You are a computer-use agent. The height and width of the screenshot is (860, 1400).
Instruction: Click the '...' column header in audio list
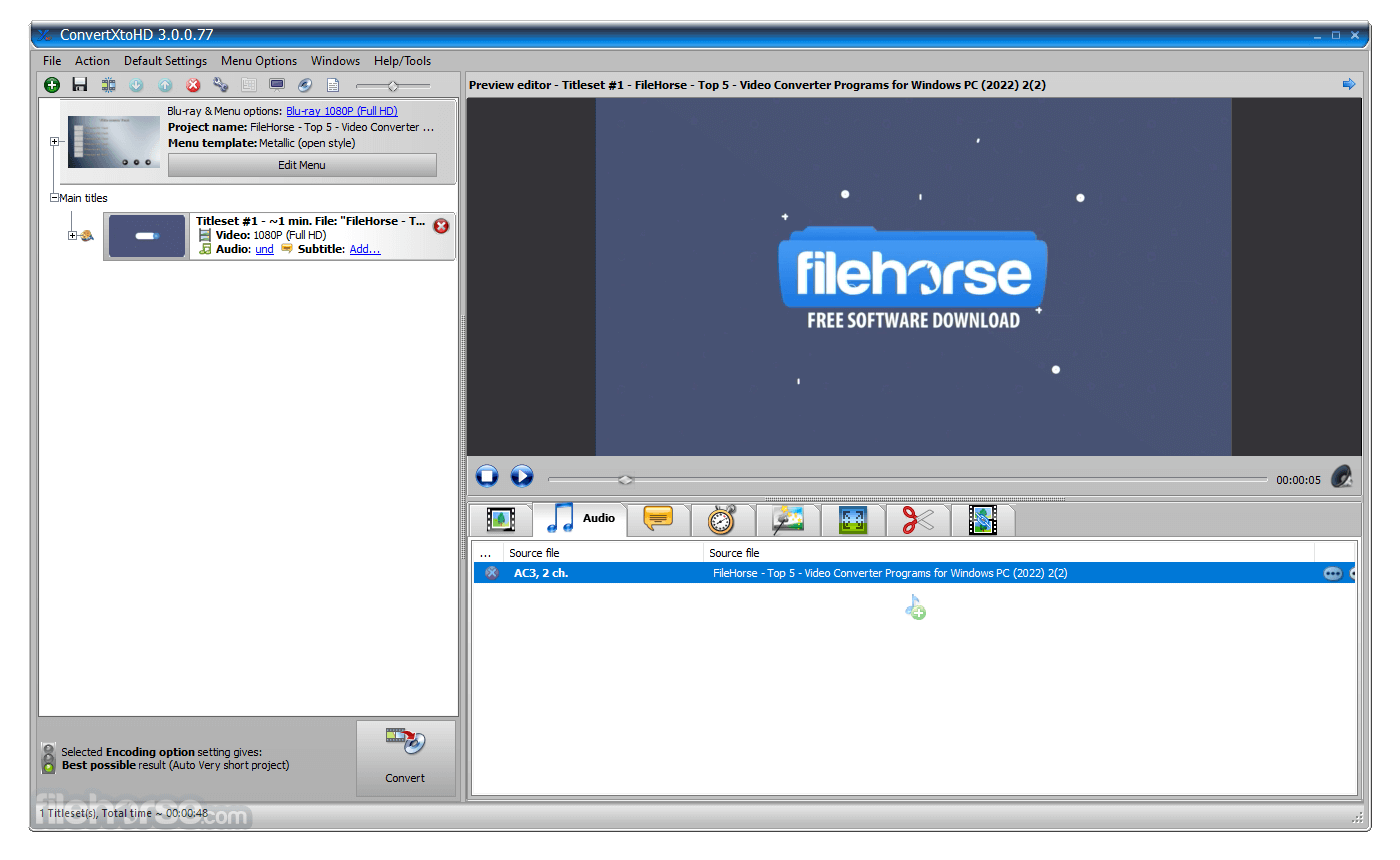pyautogui.click(x=488, y=553)
